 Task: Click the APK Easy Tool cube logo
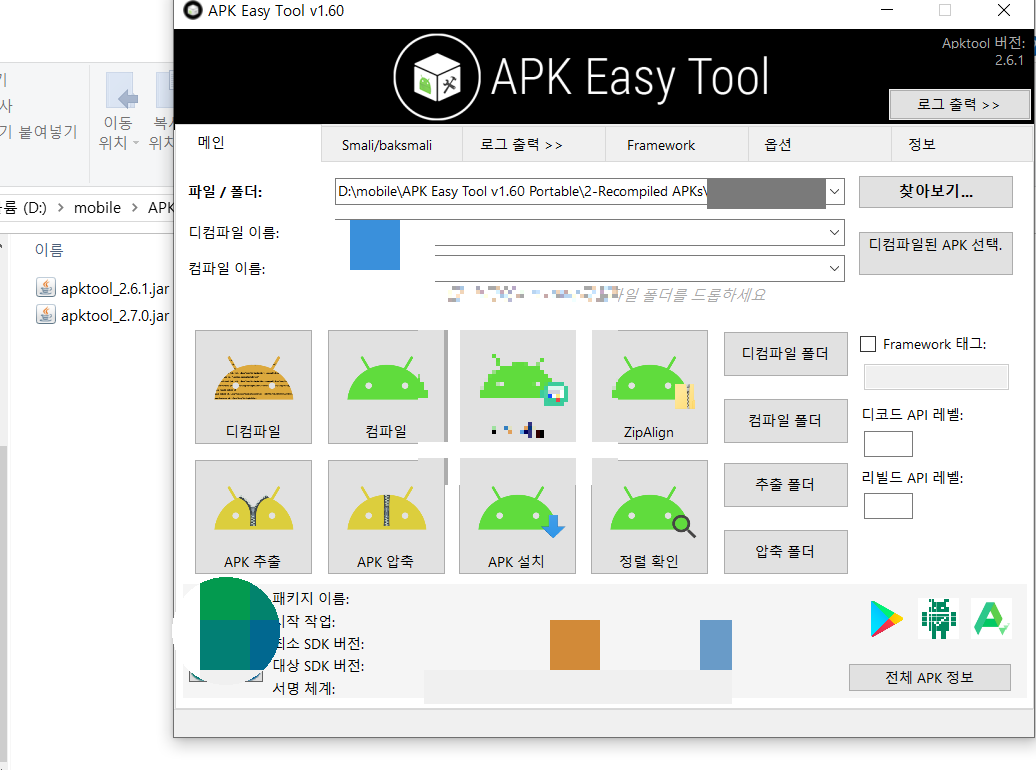[437, 77]
